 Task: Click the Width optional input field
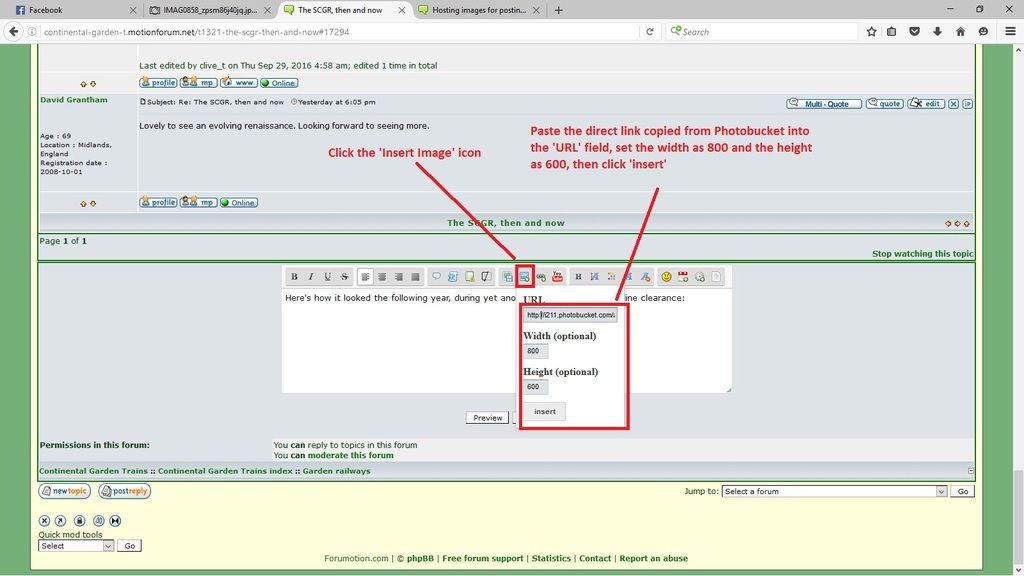[x=536, y=351]
